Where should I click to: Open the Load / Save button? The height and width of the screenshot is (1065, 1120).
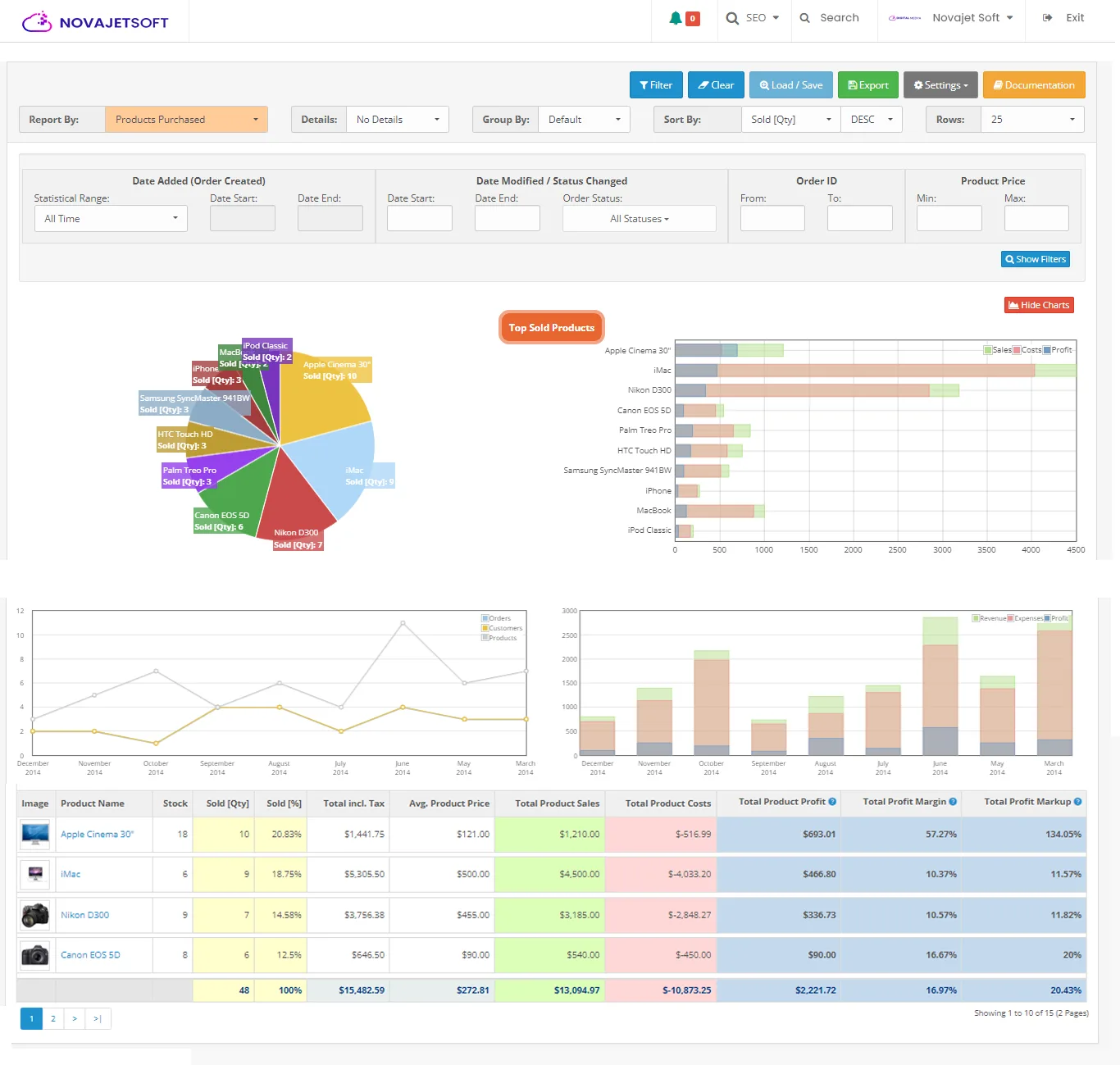[x=791, y=85]
